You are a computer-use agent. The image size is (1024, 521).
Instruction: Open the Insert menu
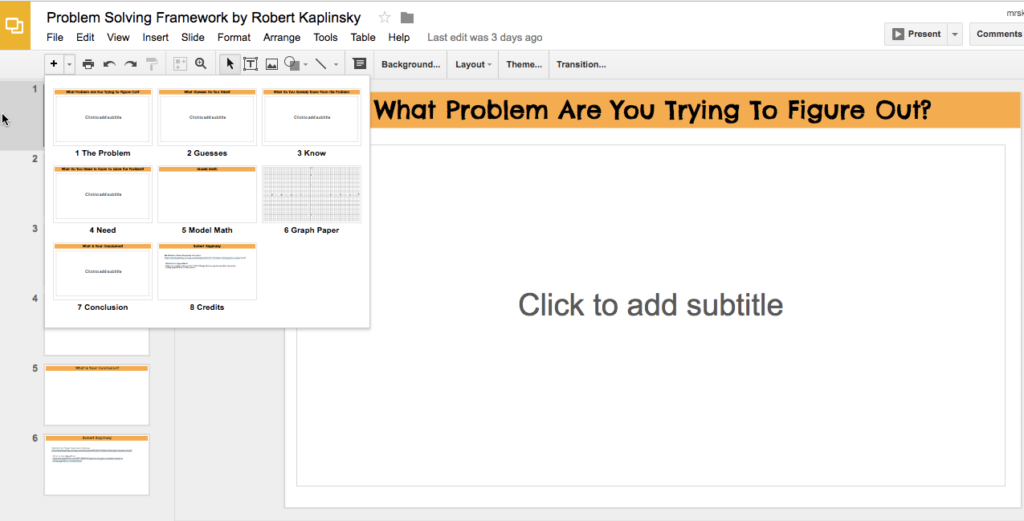tap(155, 37)
